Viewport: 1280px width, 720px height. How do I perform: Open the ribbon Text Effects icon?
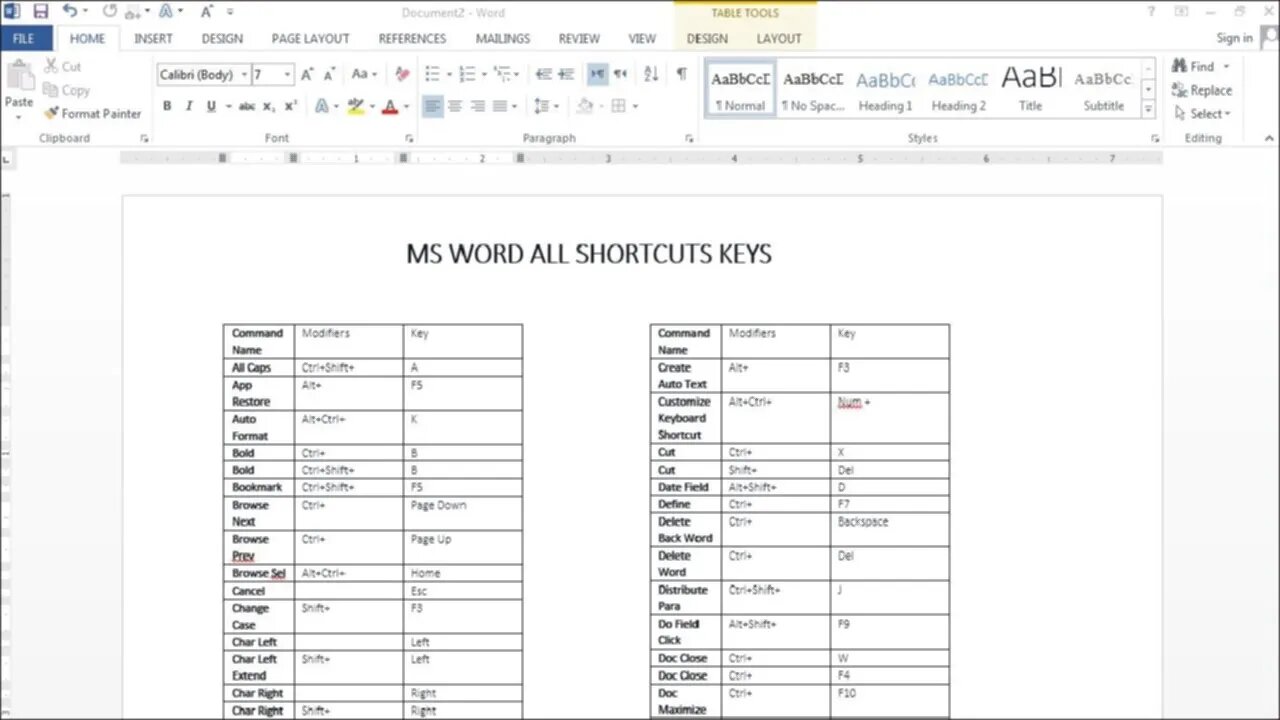(322, 106)
